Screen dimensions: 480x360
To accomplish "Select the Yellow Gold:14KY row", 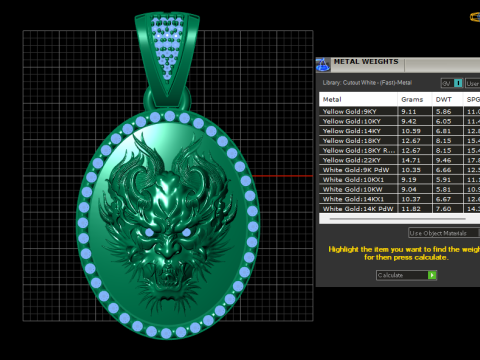I will point(400,131).
